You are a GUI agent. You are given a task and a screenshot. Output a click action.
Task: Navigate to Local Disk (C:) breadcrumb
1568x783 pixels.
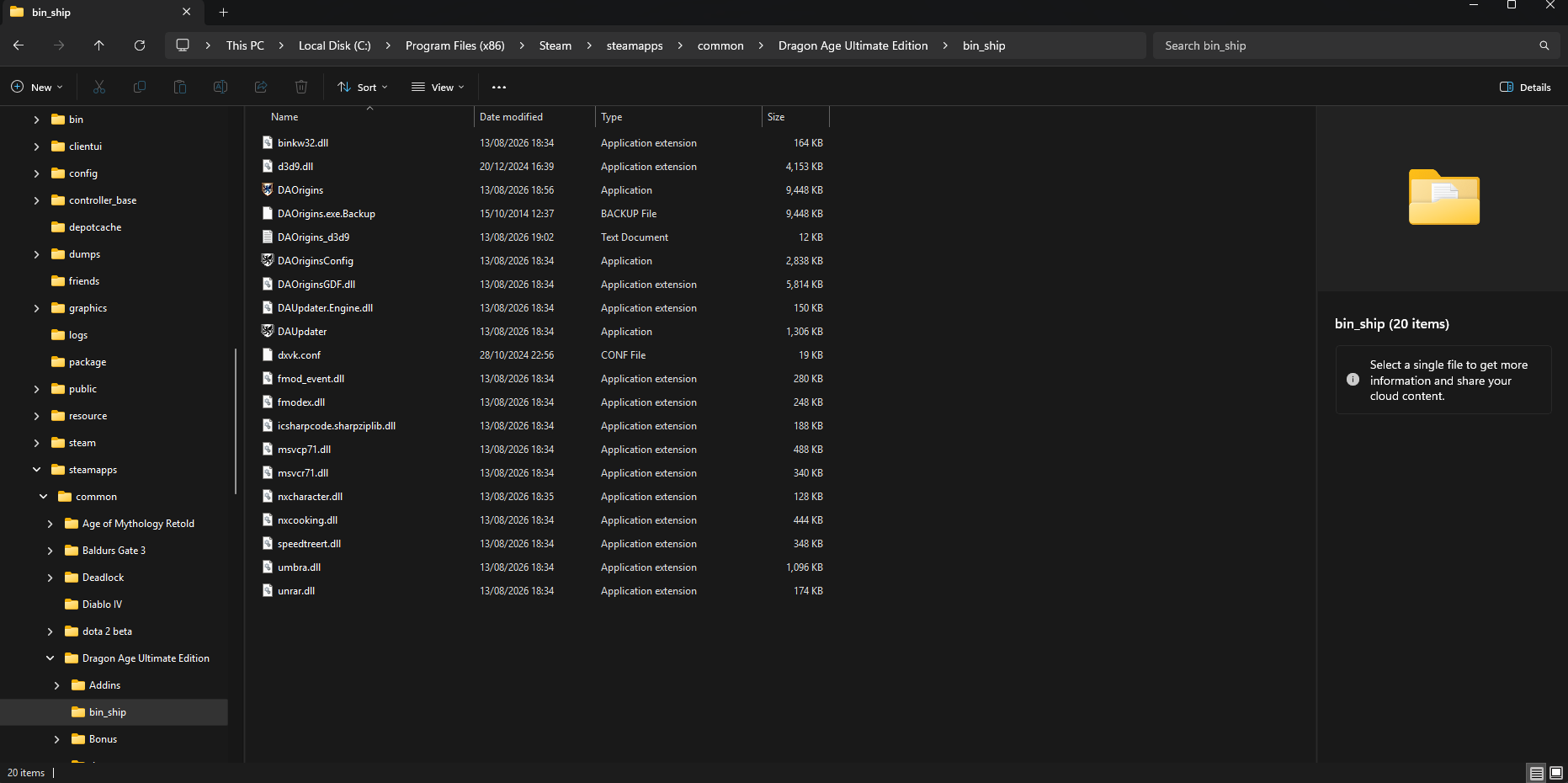[x=335, y=45]
